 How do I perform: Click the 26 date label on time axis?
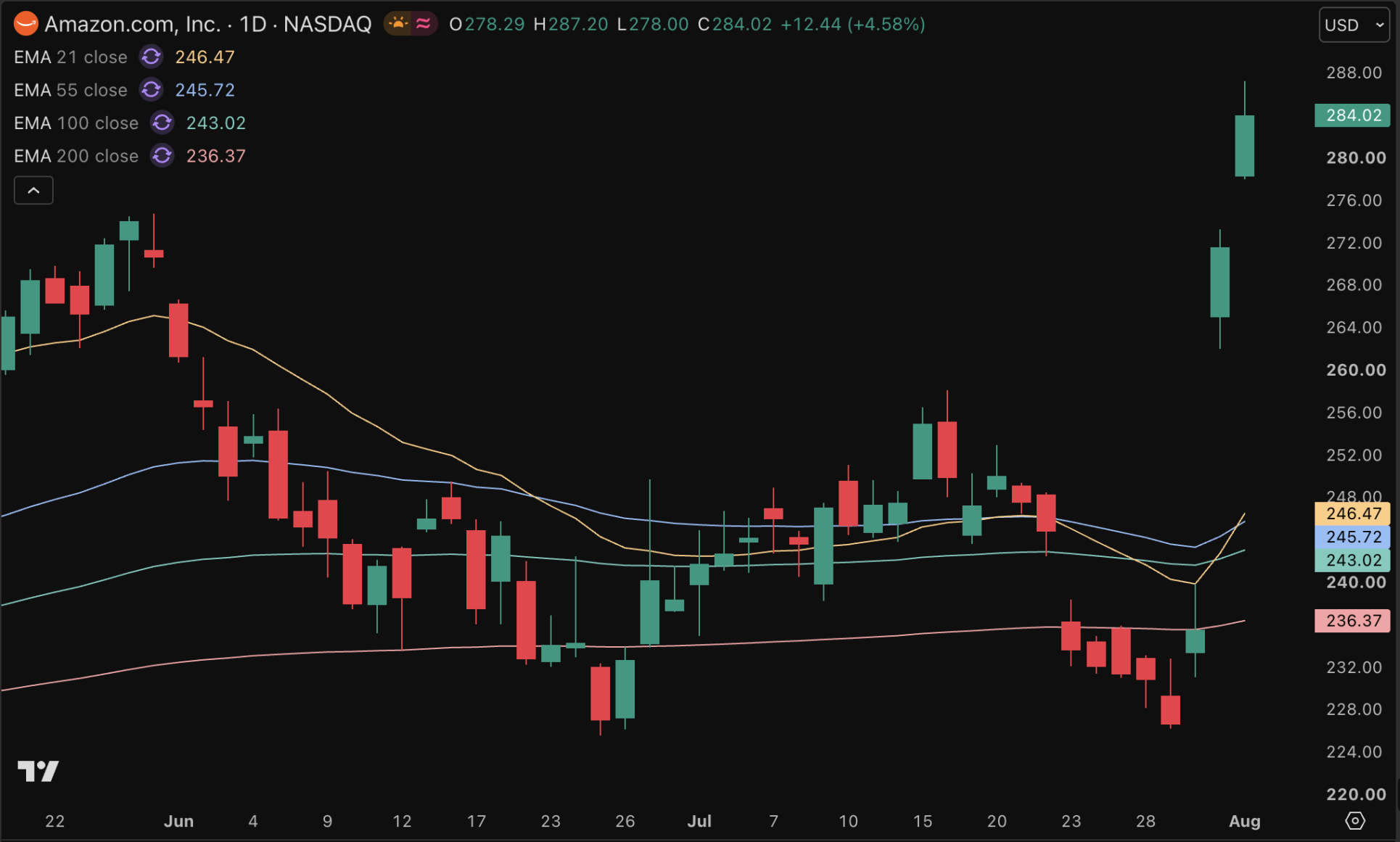[x=625, y=821]
